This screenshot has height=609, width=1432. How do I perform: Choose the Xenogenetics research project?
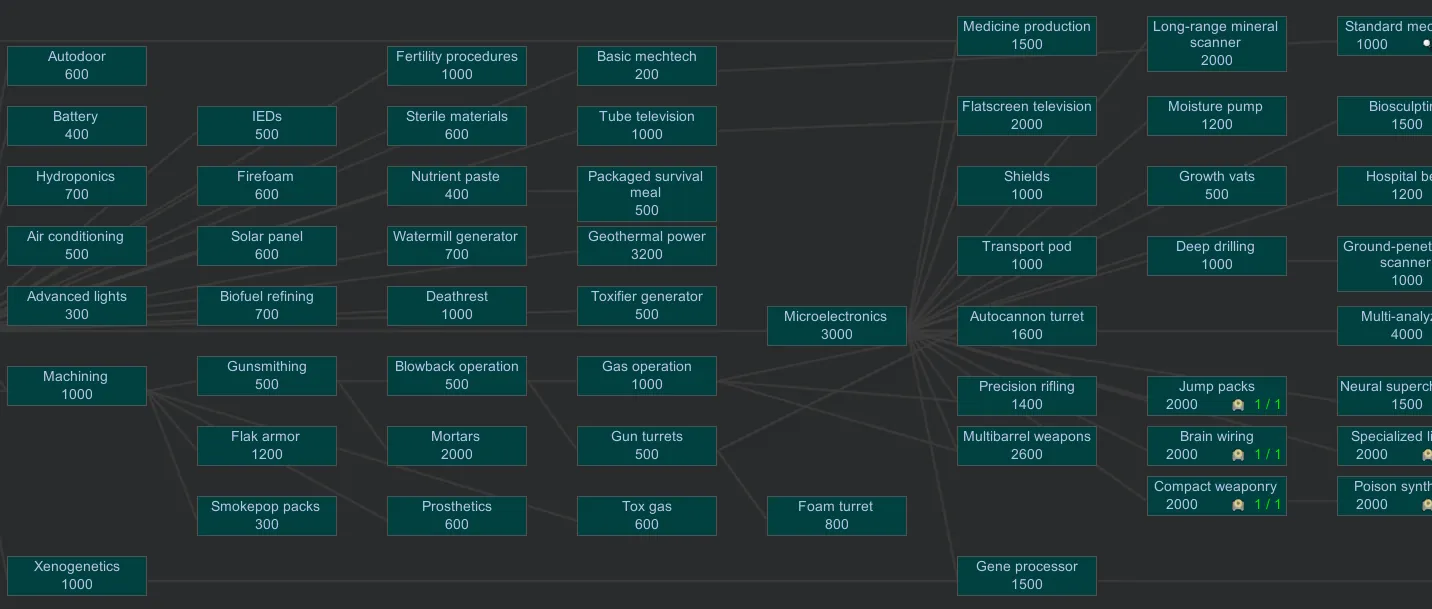(76, 576)
